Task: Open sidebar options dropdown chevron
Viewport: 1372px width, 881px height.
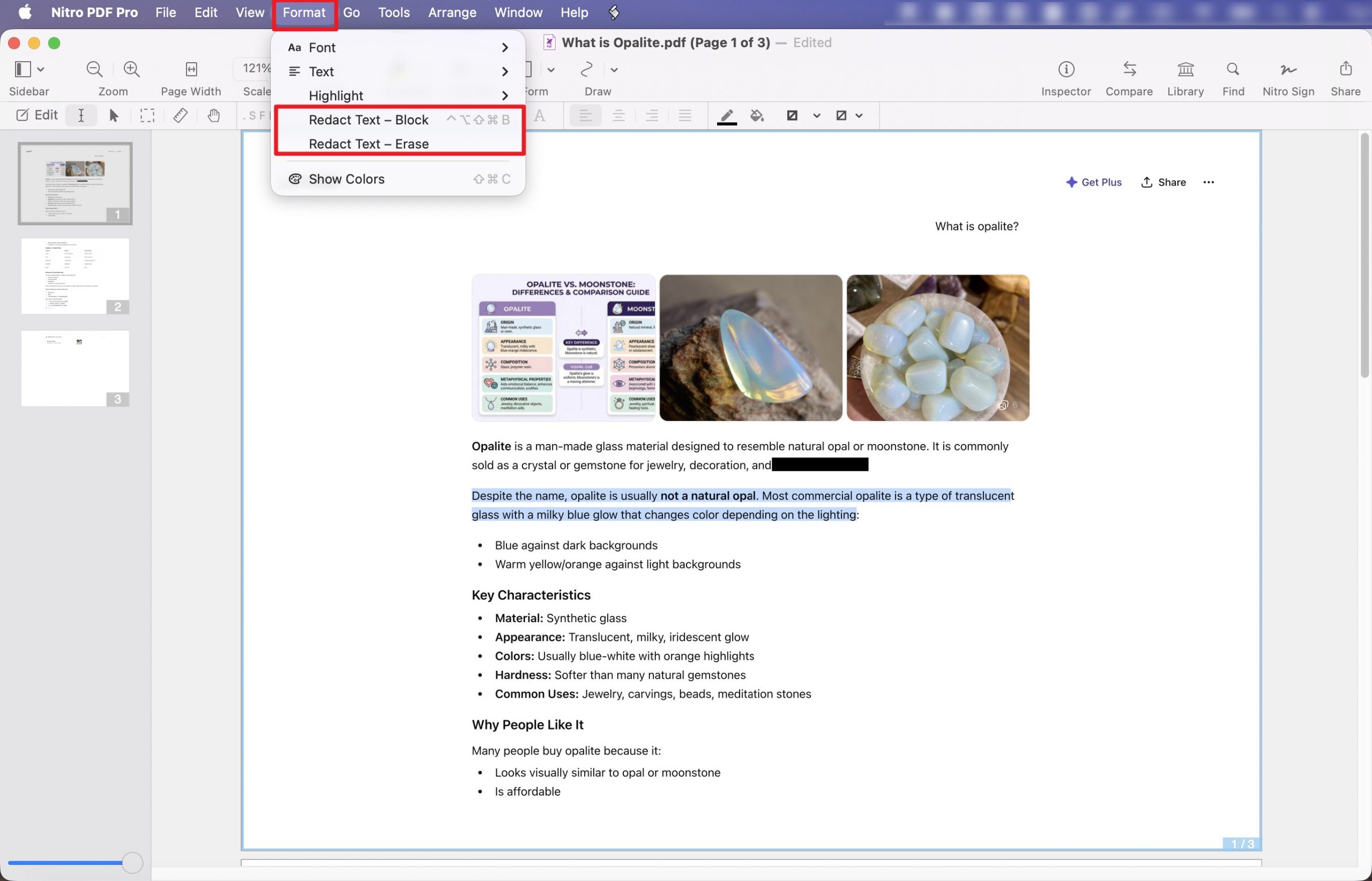Action: pos(41,70)
